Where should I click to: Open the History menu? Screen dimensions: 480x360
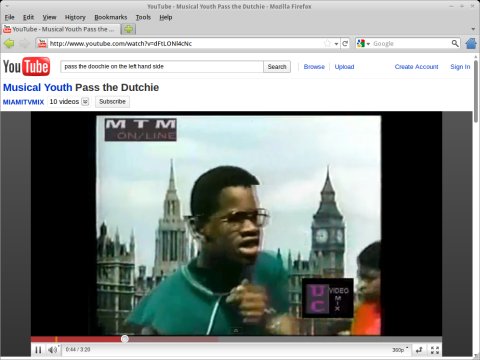(x=75, y=17)
